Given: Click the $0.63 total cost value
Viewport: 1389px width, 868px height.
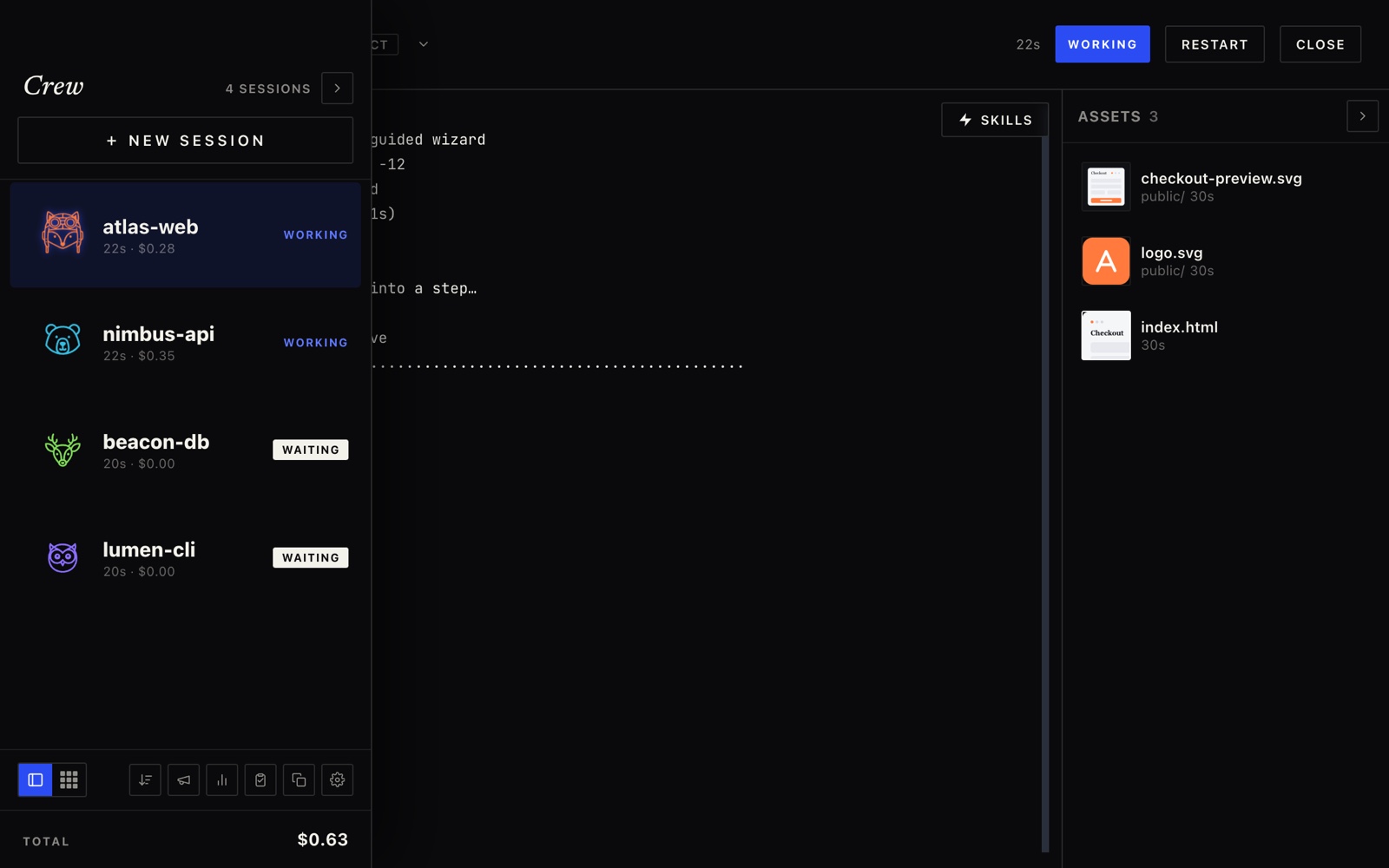Looking at the screenshot, I should coord(323,839).
